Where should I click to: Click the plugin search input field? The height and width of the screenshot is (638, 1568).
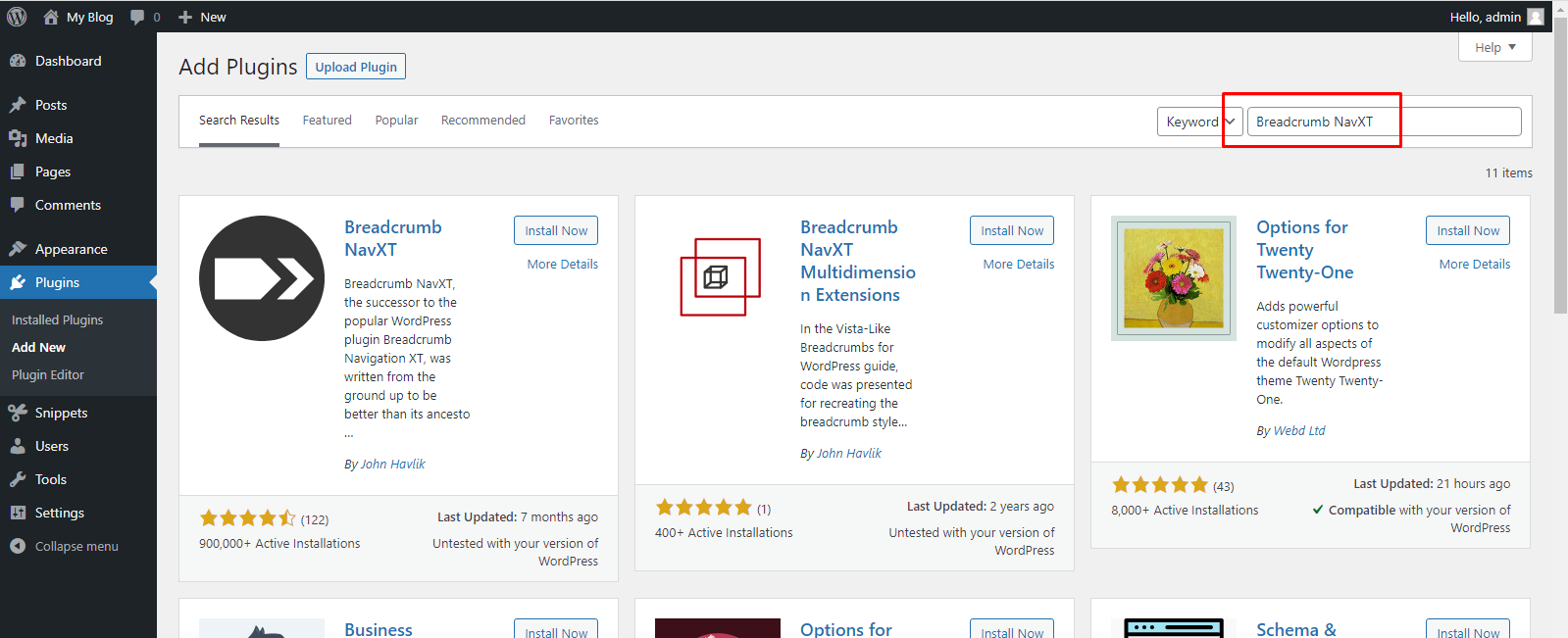click(1385, 122)
